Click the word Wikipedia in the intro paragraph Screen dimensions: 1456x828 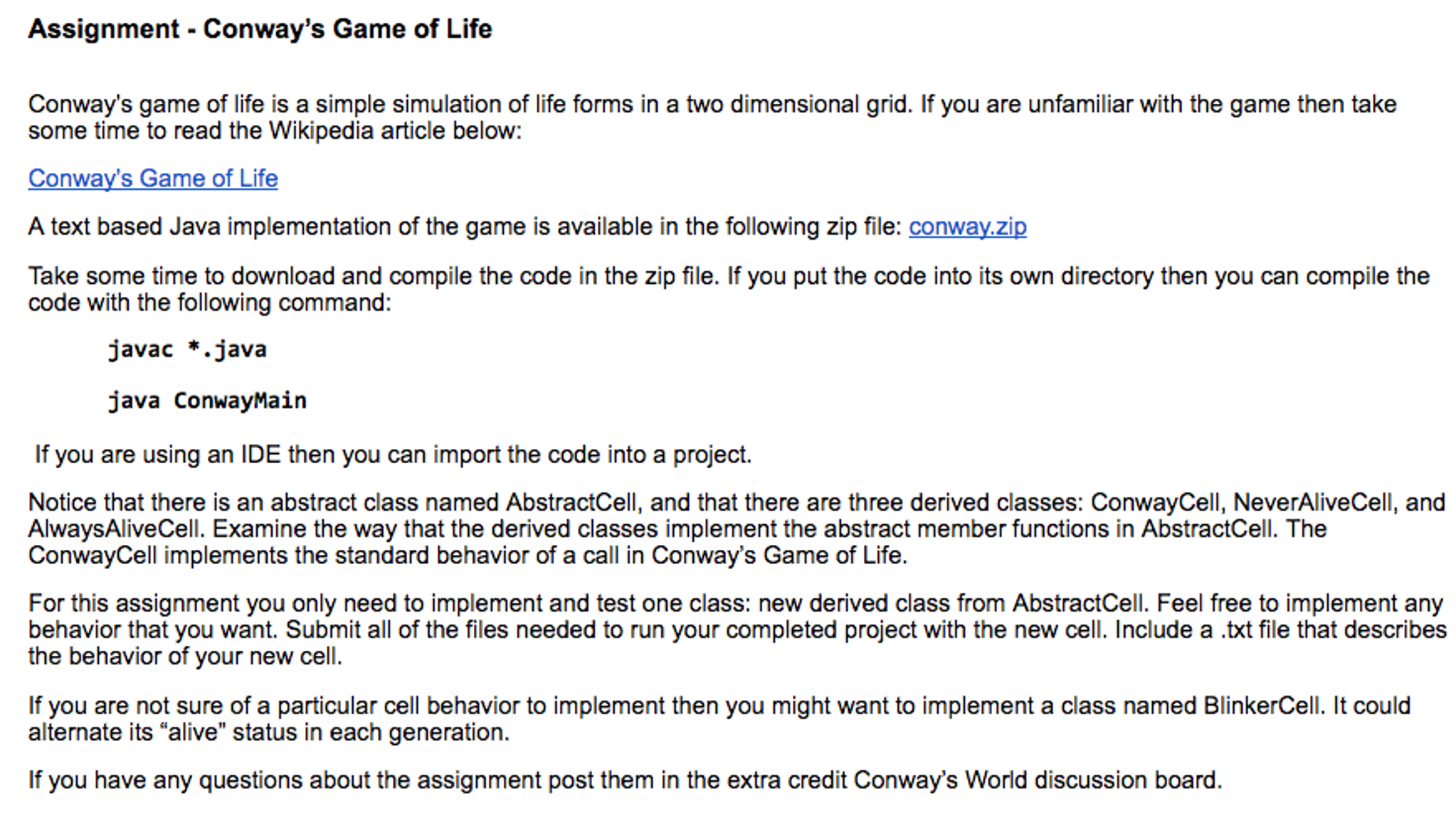[320, 131]
